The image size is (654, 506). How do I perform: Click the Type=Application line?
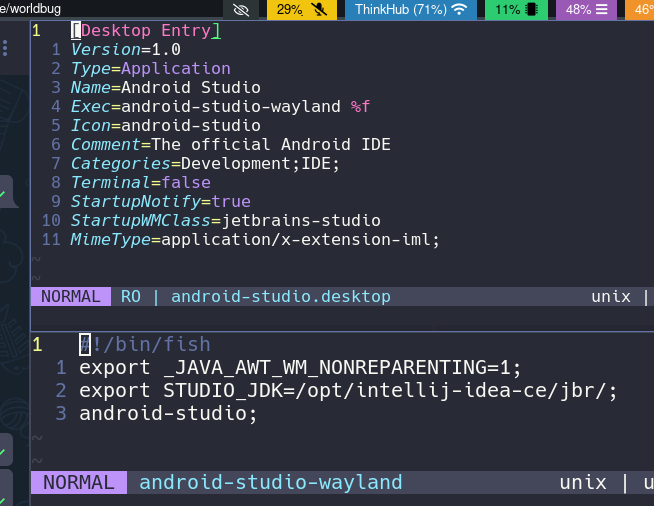tap(151, 68)
